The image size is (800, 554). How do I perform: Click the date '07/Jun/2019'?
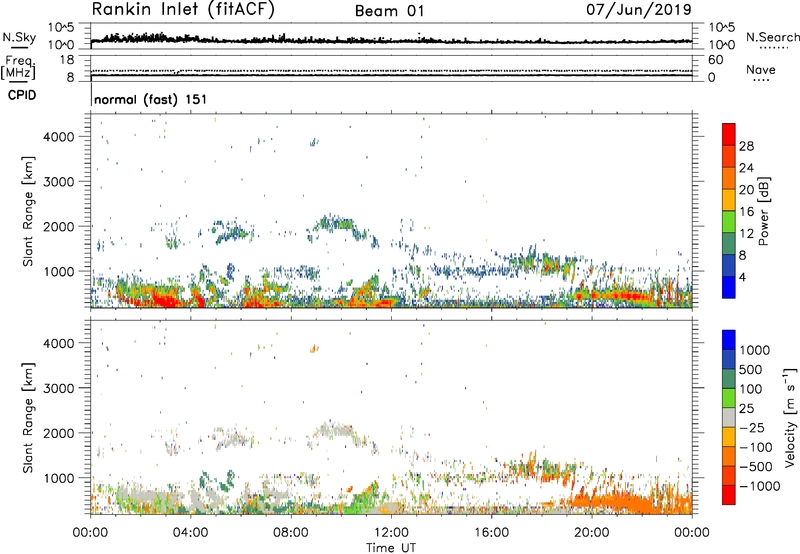click(x=639, y=9)
